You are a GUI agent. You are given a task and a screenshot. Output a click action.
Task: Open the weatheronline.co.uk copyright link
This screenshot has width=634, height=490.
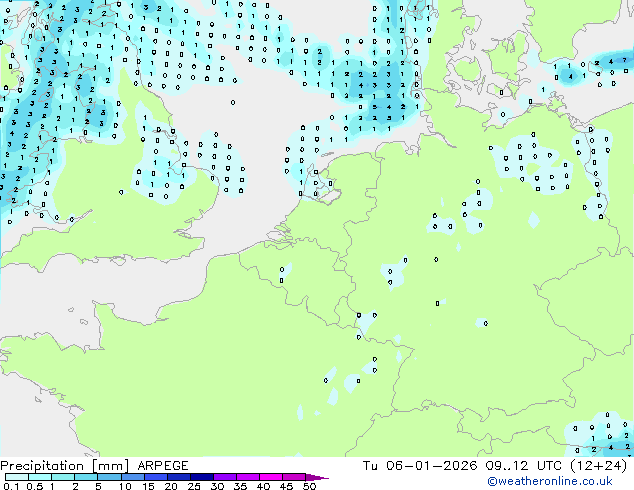pos(550,481)
